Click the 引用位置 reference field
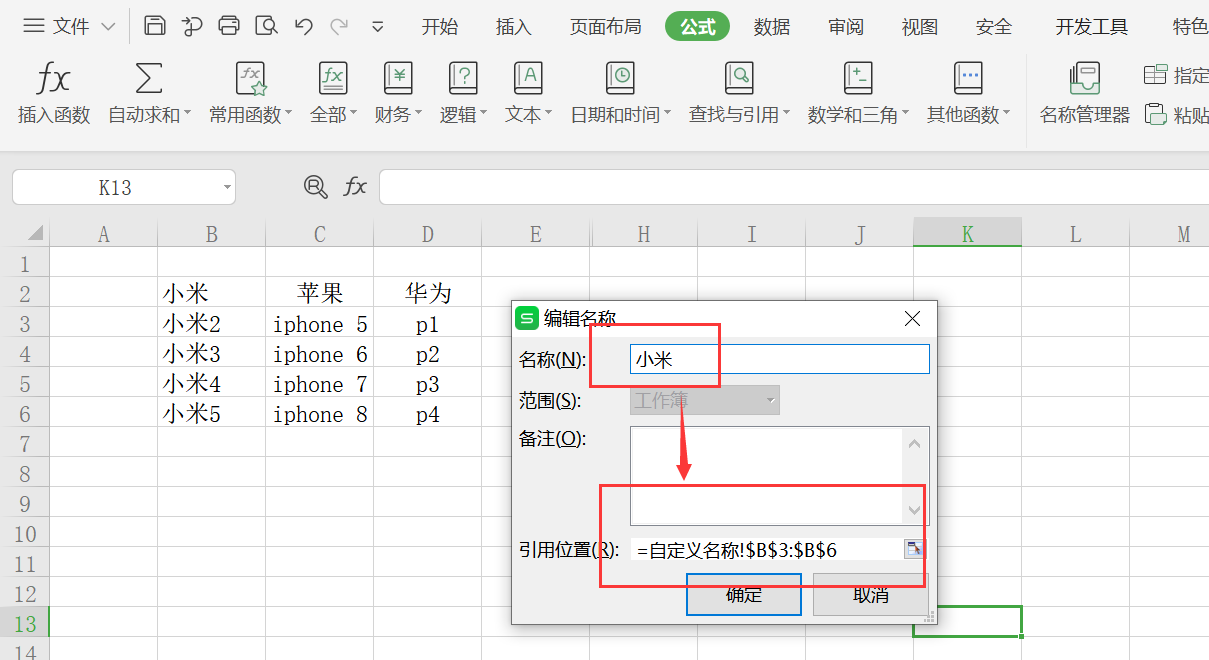This screenshot has height=660, width=1209. coord(767,549)
